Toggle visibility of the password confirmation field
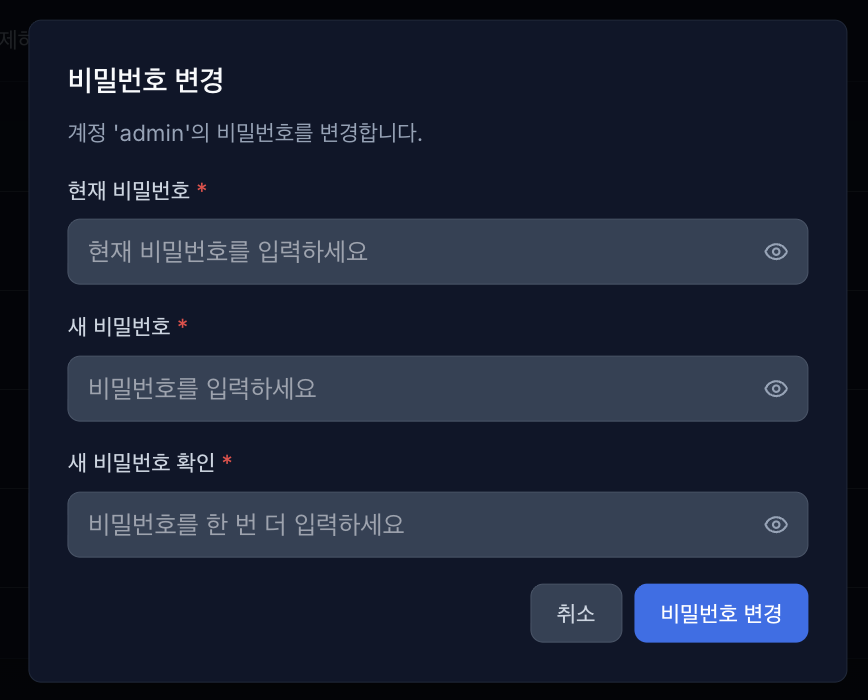The height and width of the screenshot is (700, 868). [x=776, y=524]
